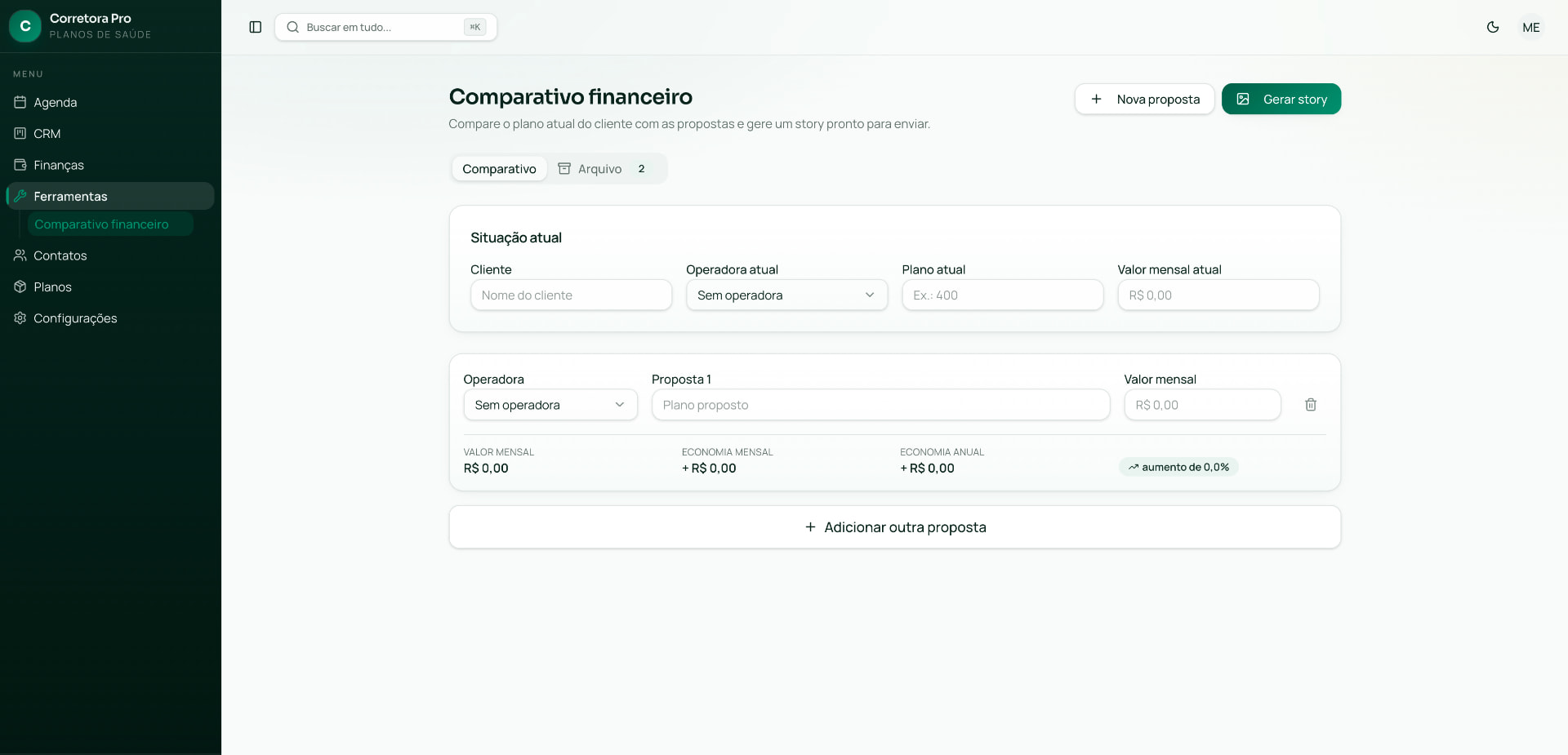The height and width of the screenshot is (755, 1568).
Task: Select the Comparativo tab
Action: (x=499, y=169)
